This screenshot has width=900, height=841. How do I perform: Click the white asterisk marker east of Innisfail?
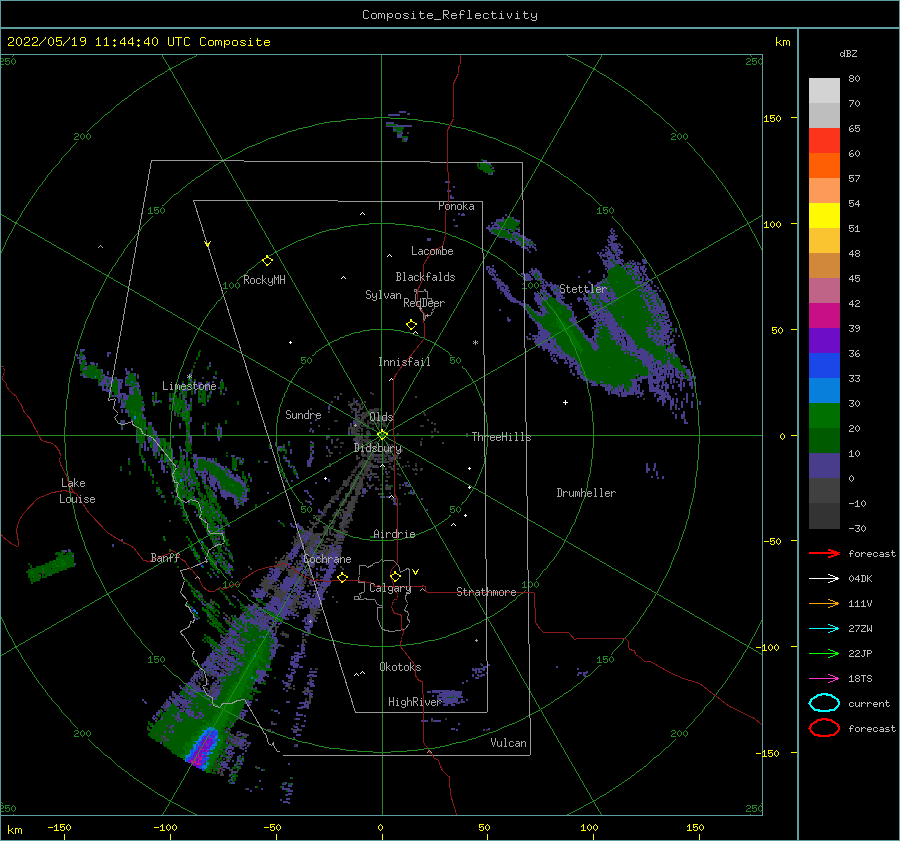(x=475, y=343)
